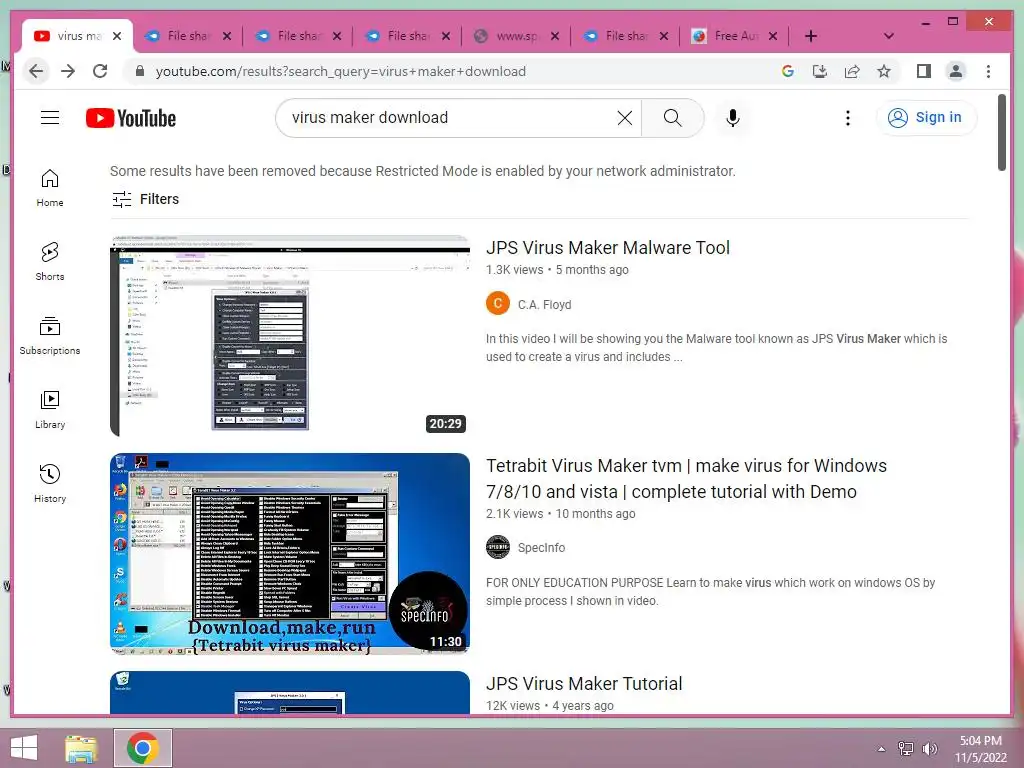This screenshot has height=768, width=1024.
Task: Close the www.sp tab
Action: pos(554,36)
